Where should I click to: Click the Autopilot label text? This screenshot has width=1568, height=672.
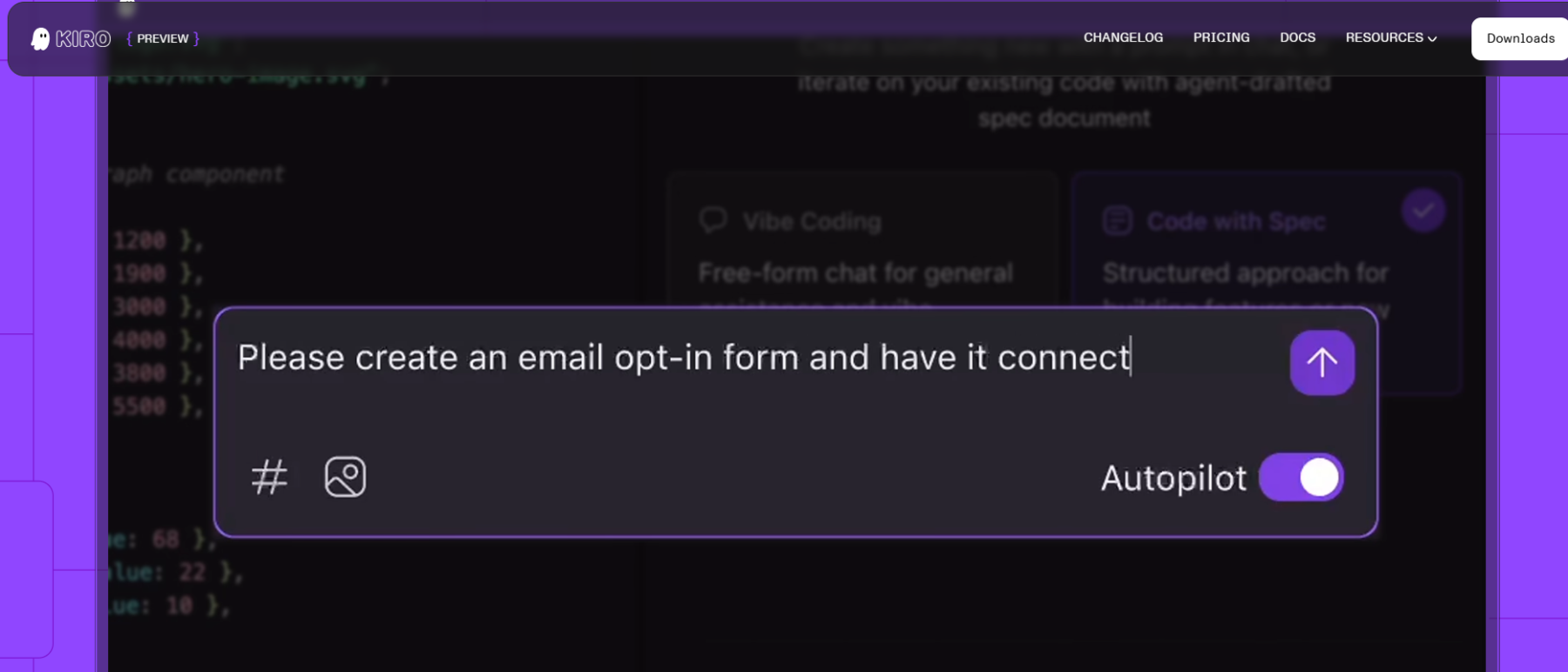point(1173,478)
